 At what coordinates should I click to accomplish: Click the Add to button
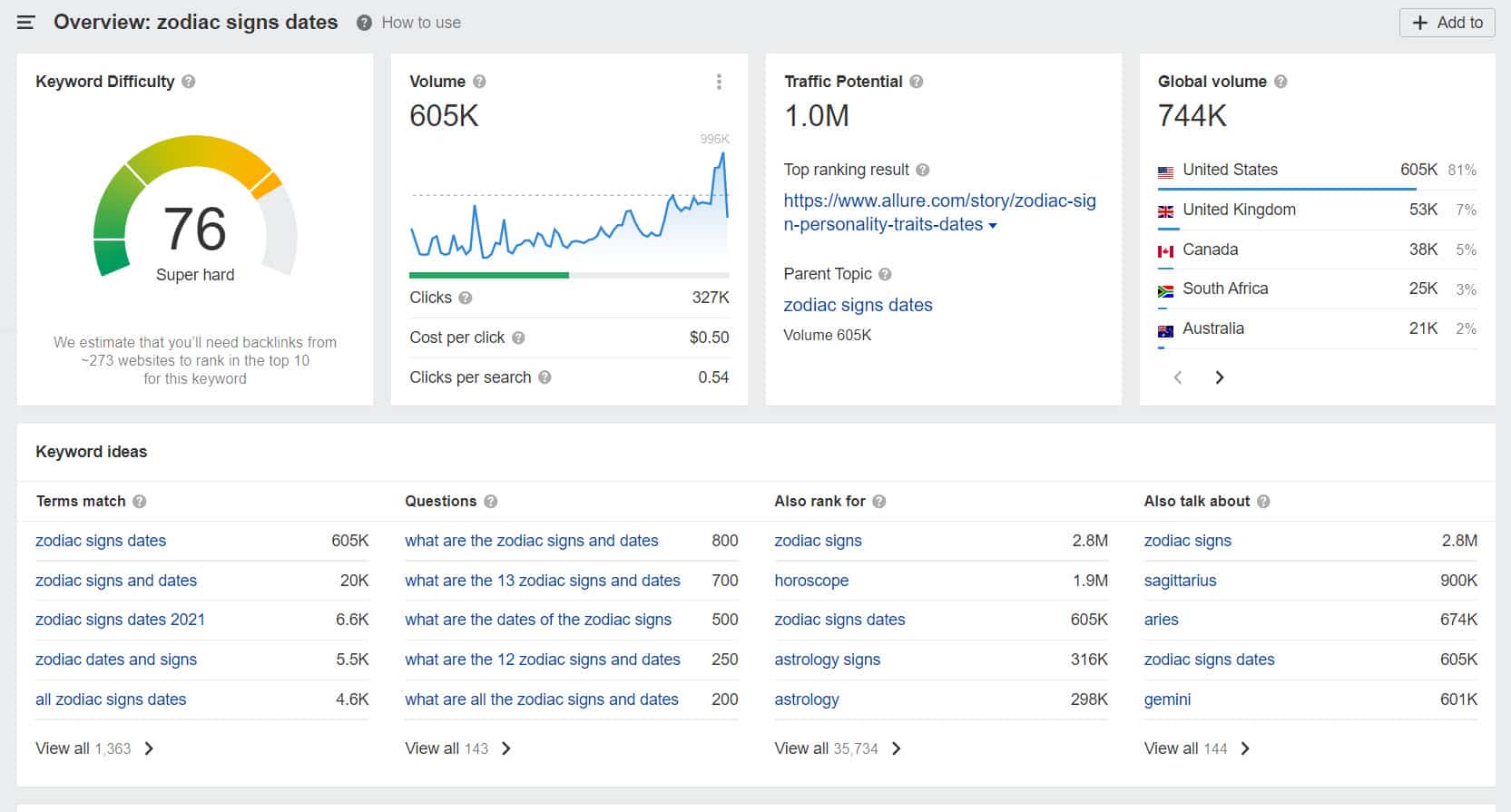point(1447,23)
